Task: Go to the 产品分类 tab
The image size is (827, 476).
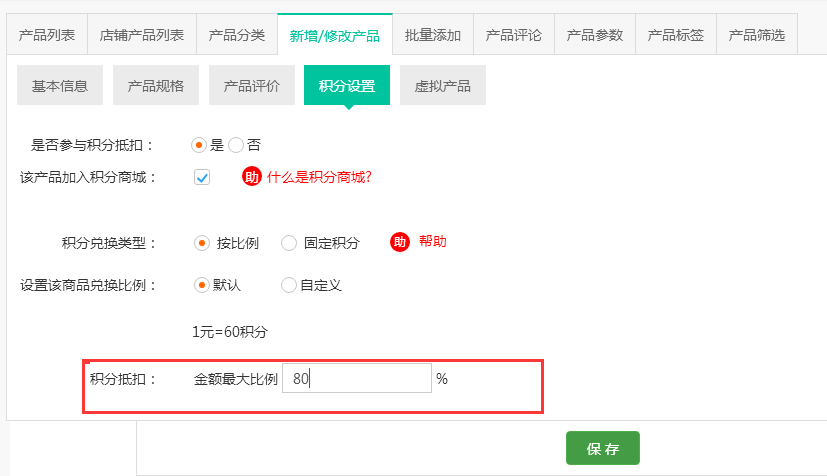Action: (x=237, y=35)
